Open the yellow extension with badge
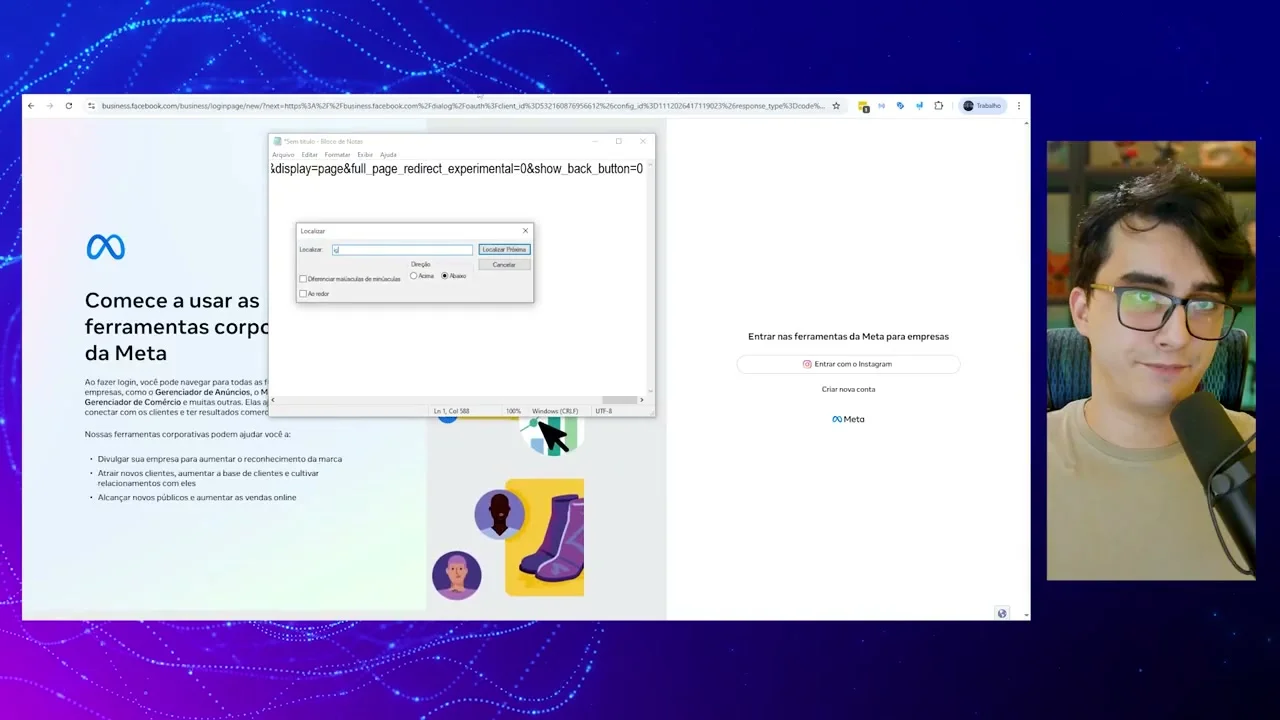This screenshot has height=720, width=1280. 863,106
